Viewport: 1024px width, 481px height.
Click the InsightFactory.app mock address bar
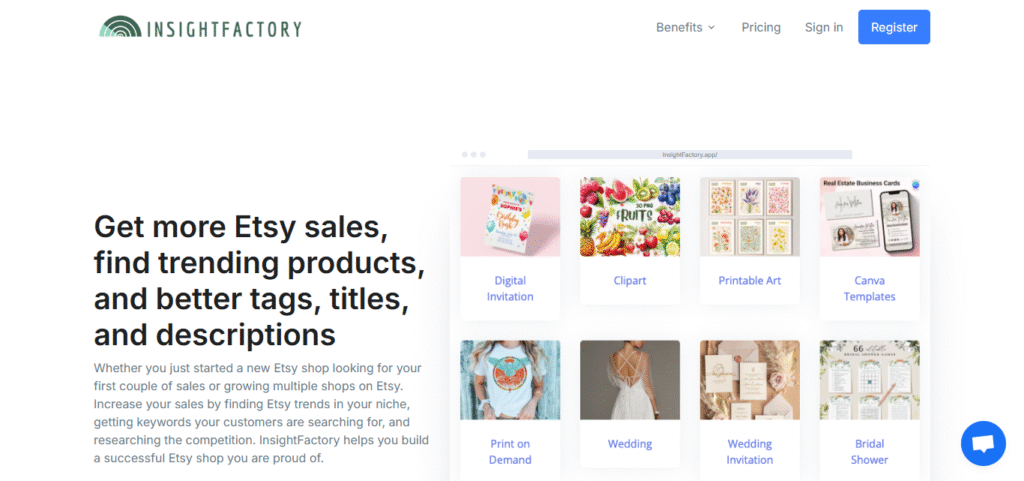(690, 155)
